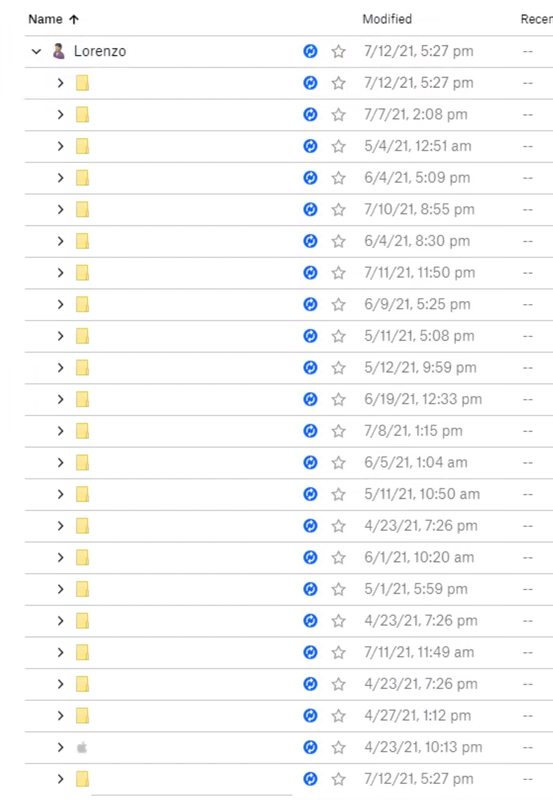Expand item modified 4/23/21, 10:13 pm
This screenshot has height=800, width=553.
tap(61, 747)
